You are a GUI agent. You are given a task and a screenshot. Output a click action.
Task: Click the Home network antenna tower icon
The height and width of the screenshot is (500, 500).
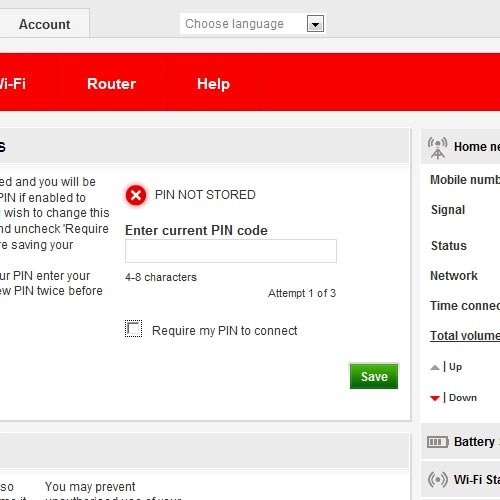point(437,148)
